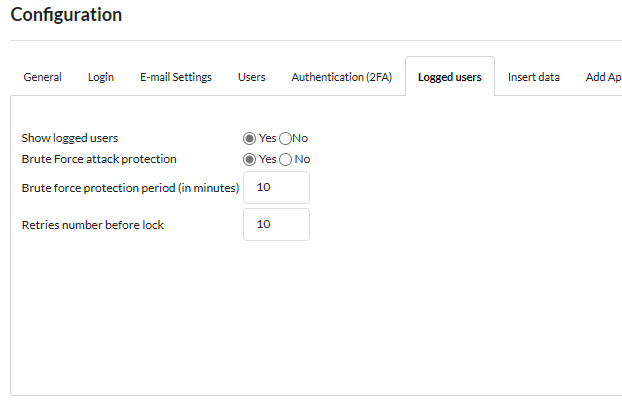This screenshot has width=622, height=405.
Task: Click the Retries number before lock field
Action: (x=276, y=225)
